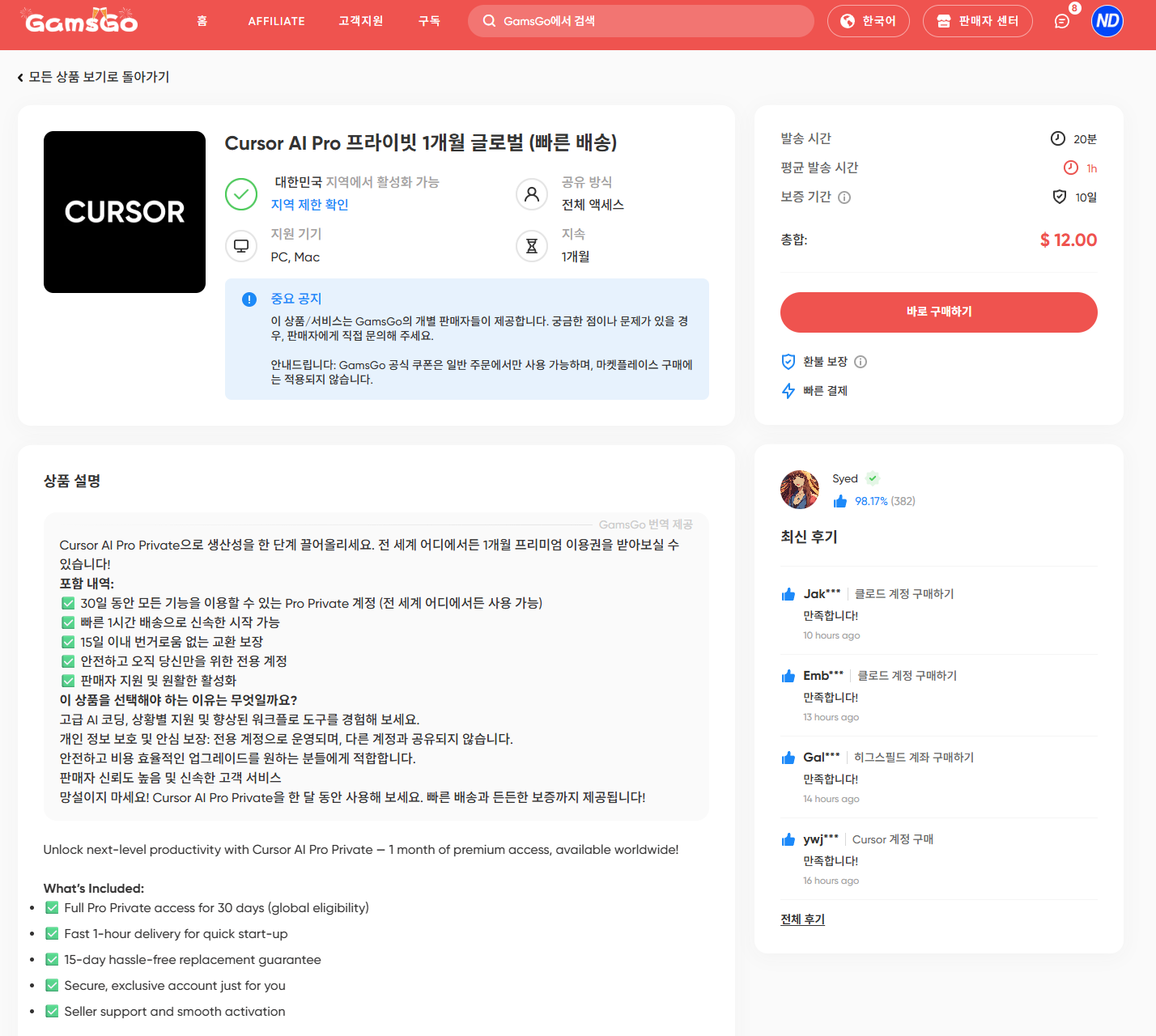Image resolution: width=1156 pixels, height=1036 pixels.
Task: Click the What's Included: heading
Action: click(x=94, y=888)
